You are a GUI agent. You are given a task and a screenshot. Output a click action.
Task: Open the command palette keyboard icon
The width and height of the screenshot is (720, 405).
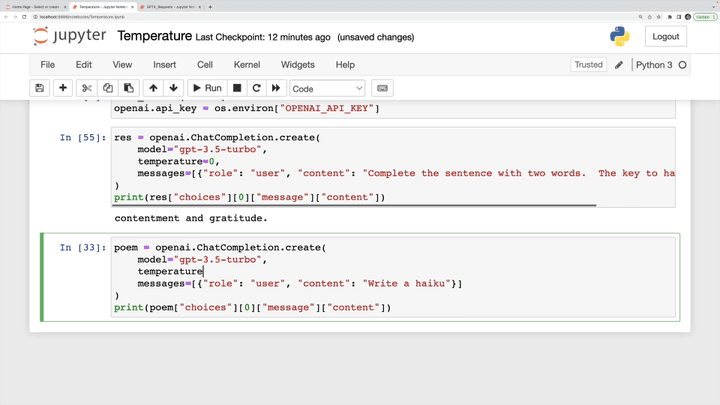(382, 88)
